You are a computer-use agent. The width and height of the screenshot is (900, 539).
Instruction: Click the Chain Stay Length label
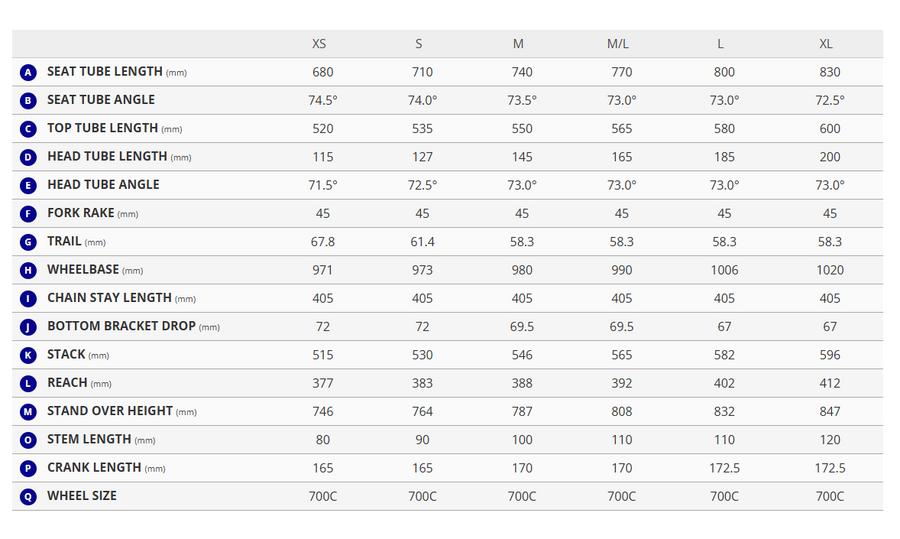(121, 298)
